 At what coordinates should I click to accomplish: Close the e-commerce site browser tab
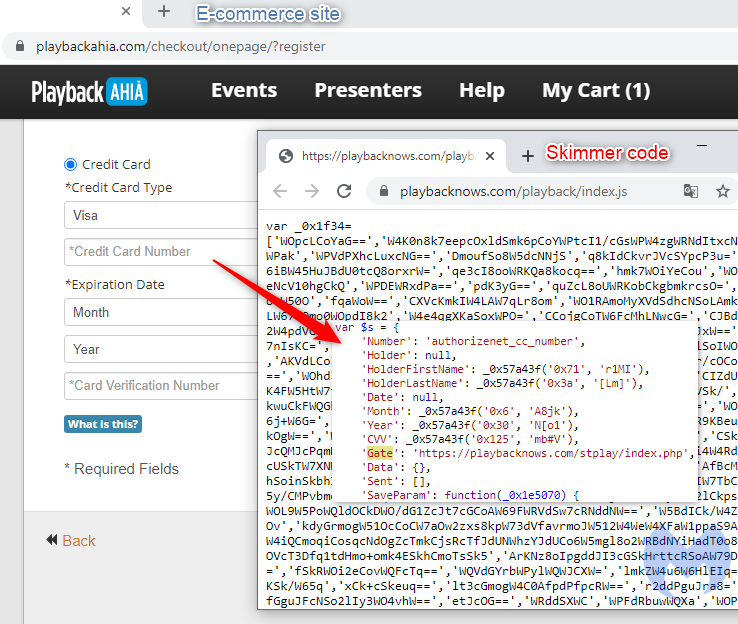[x=126, y=11]
